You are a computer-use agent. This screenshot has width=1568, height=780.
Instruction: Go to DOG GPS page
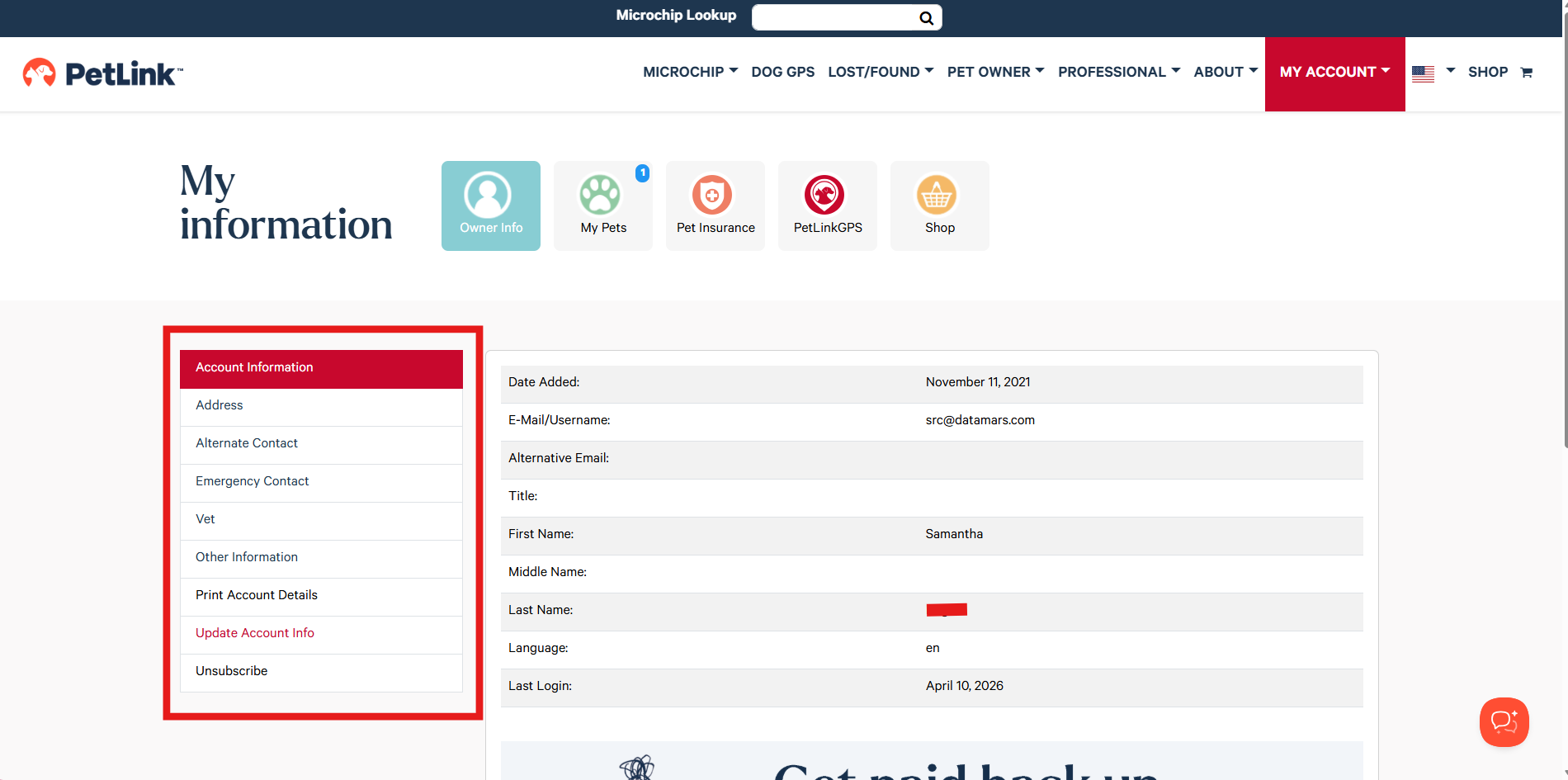click(782, 72)
